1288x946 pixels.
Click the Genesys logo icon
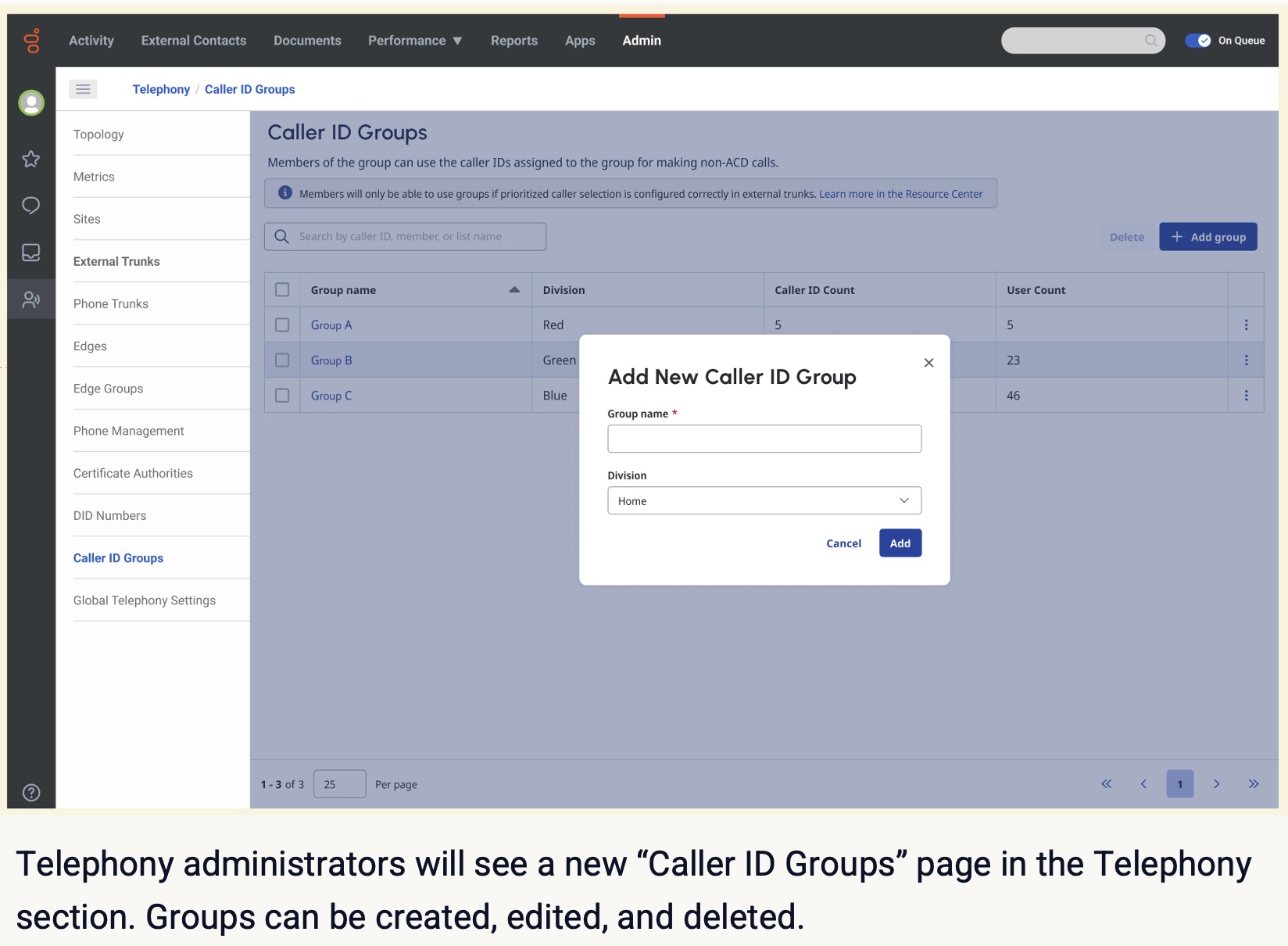(x=31, y=41)
